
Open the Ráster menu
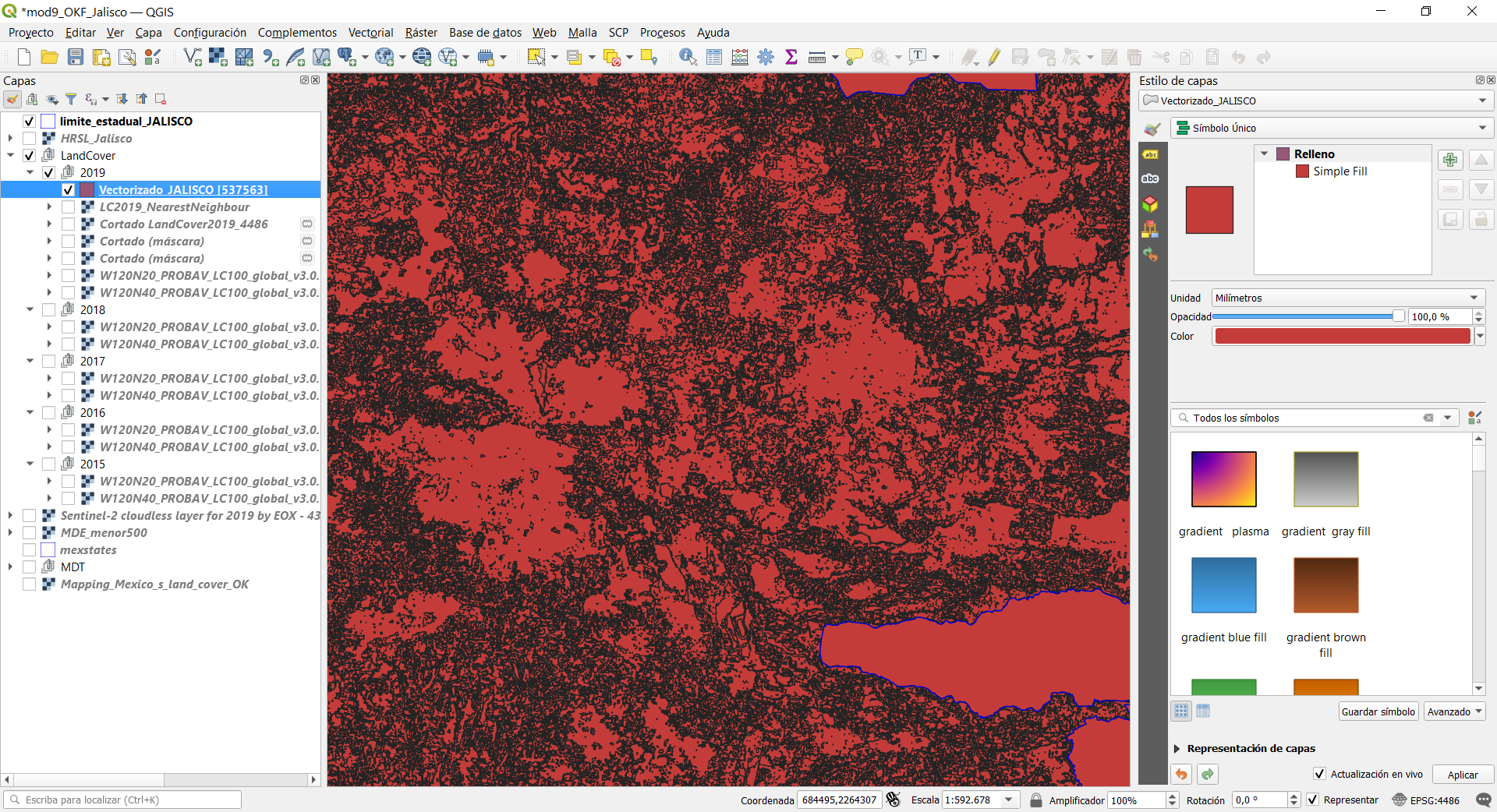[x=421, y=32]
